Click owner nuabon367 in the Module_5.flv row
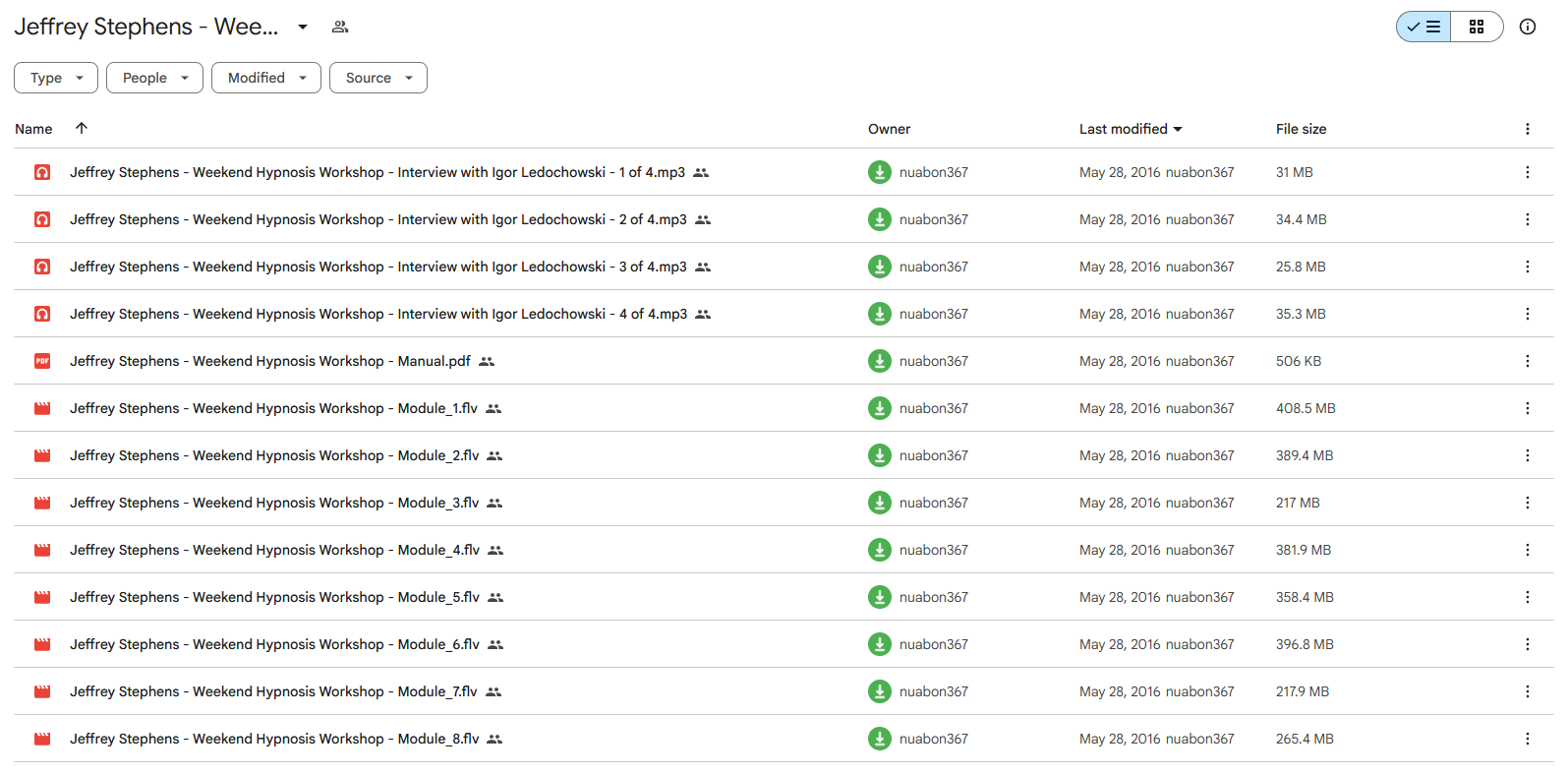 [x=934, y=597]
